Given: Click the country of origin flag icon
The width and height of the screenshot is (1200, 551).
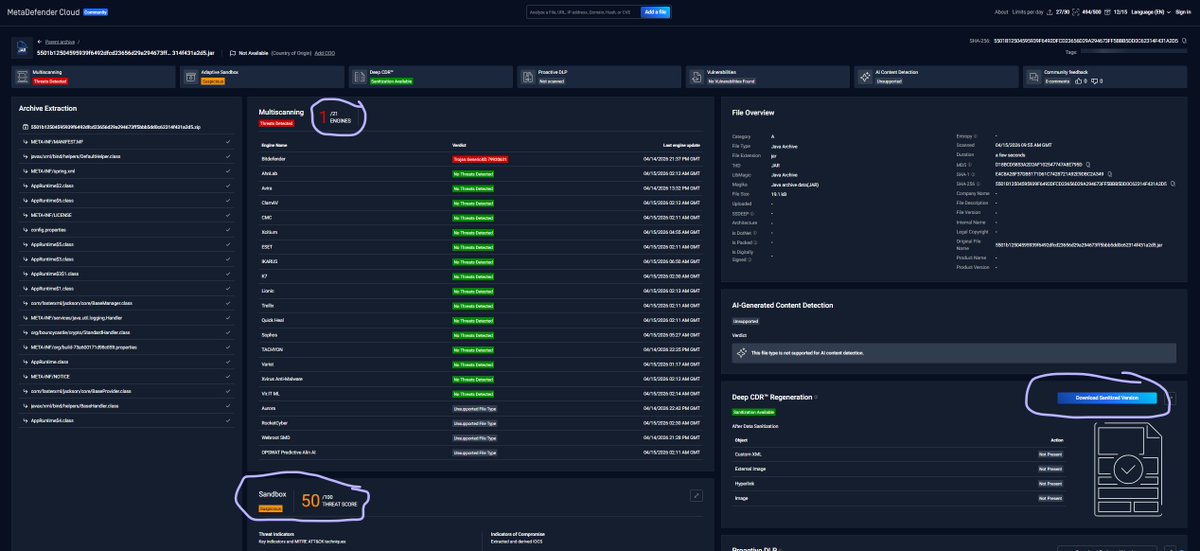Looking at the screenshot, I should pyautogui.click(x=231, y=52).
